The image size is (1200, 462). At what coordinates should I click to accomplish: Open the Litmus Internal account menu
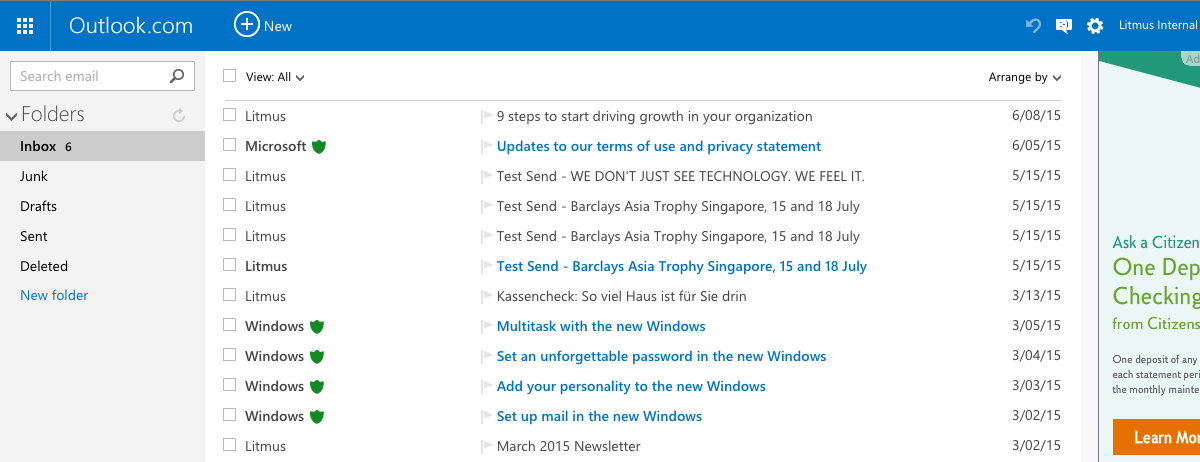[x=1158, y=26]
